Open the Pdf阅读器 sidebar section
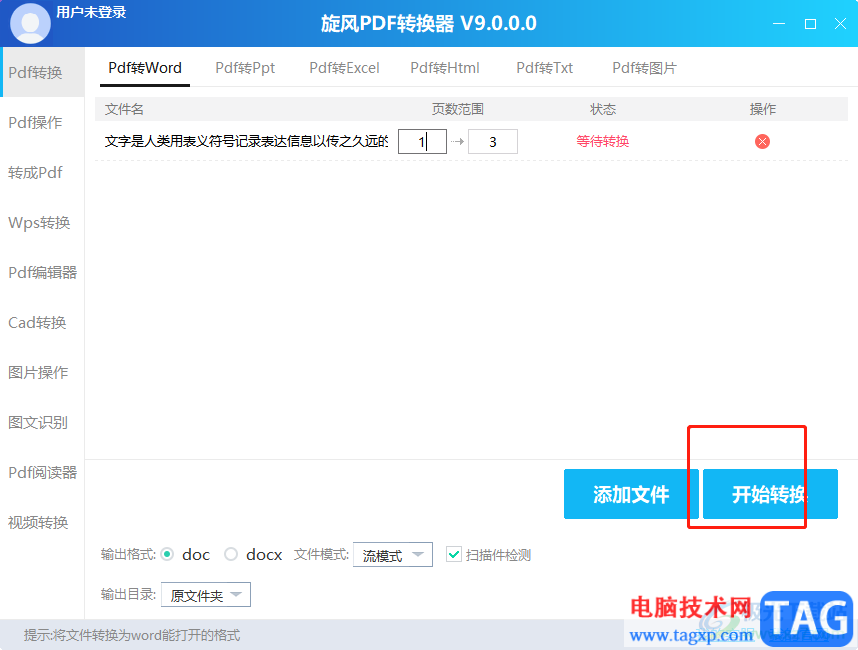The height and width of the screenshot is (650, 858). (x=42, y=473)
